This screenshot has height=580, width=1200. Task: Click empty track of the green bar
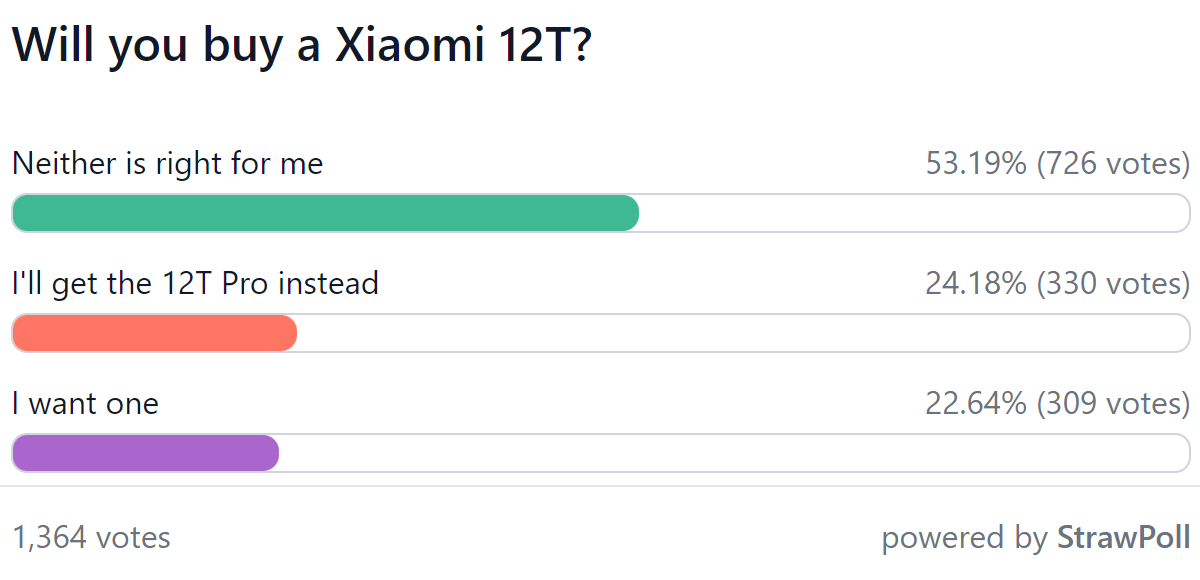914,213
